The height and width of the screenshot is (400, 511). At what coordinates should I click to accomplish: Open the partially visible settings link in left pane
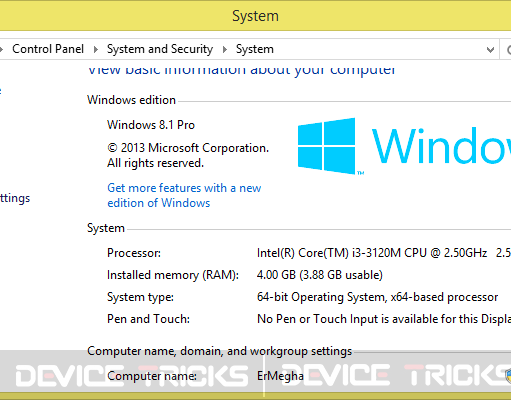click(15, 198)
